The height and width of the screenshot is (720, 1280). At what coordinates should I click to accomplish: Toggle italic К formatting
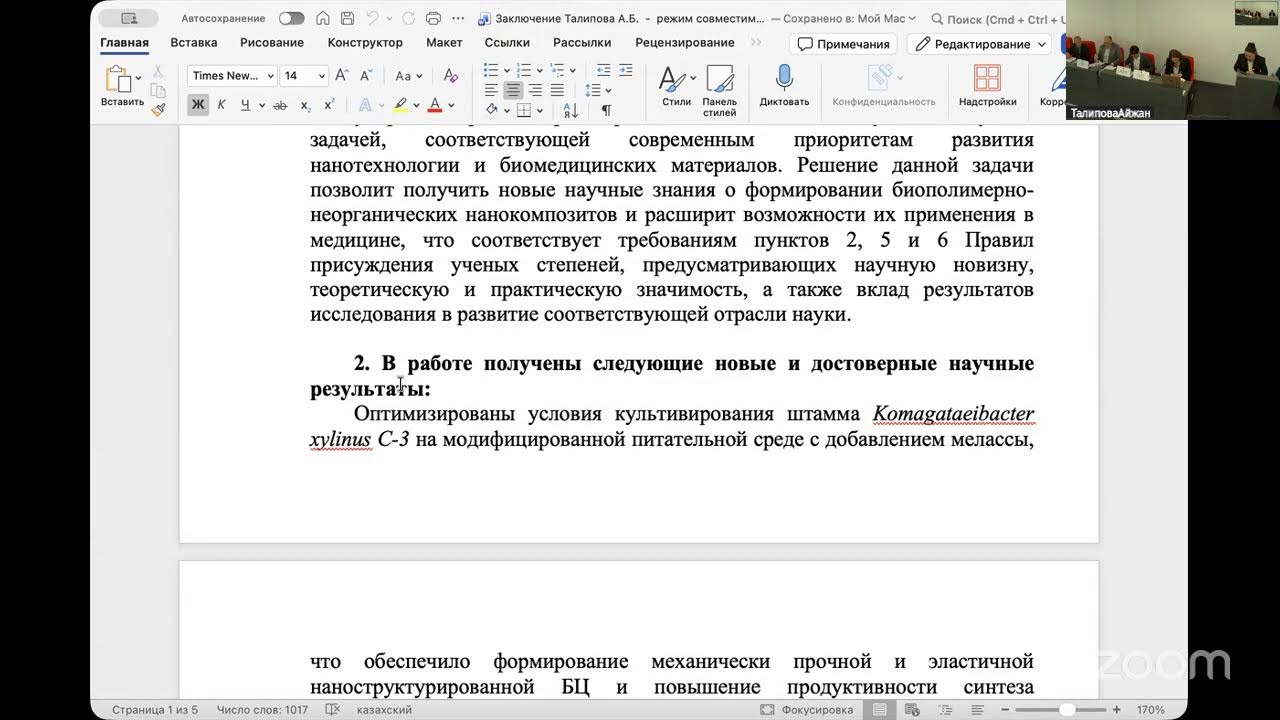pyautogui.click(x=221, y=105)
